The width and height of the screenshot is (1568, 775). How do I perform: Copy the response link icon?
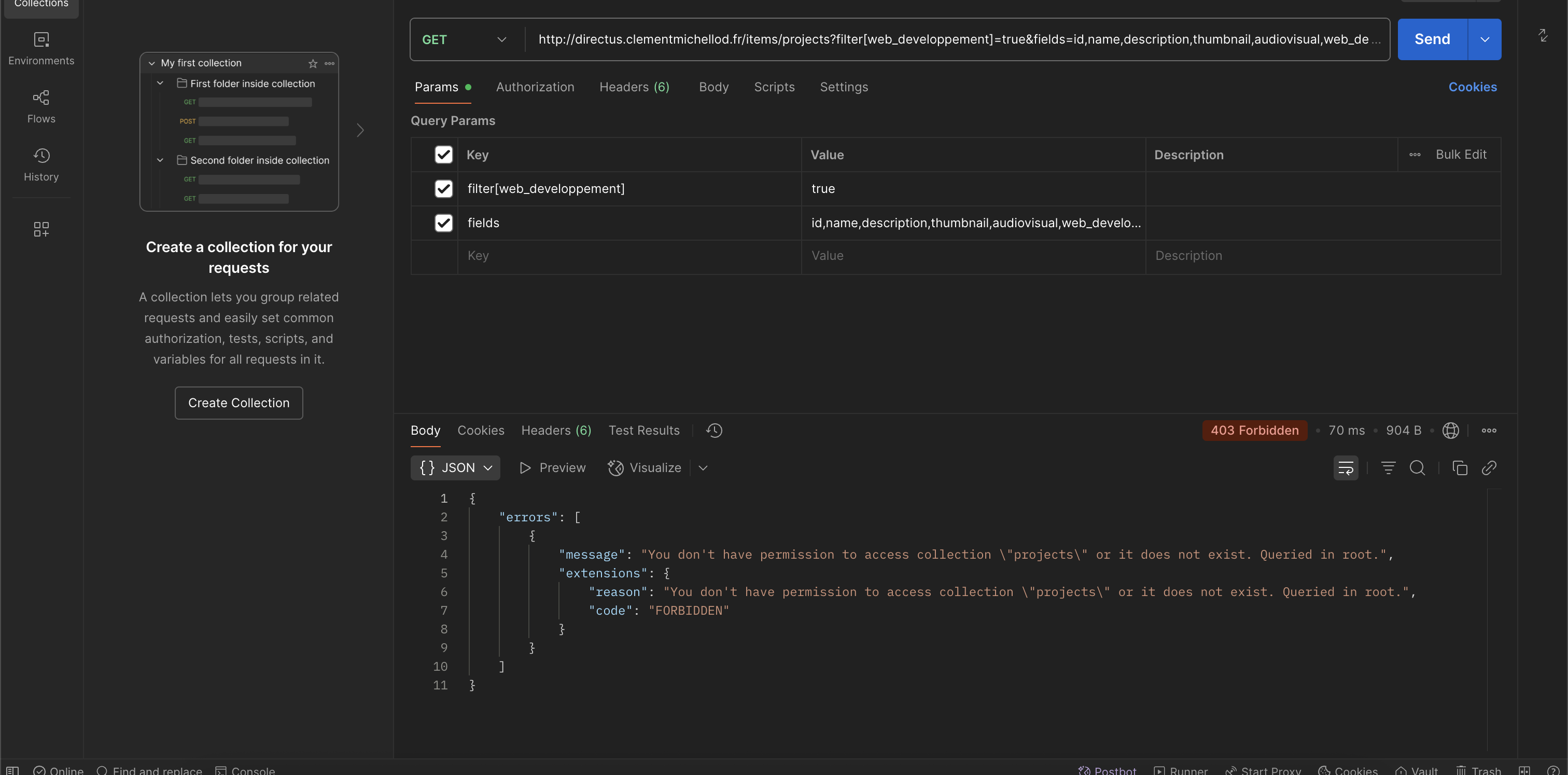(1489, 467)
